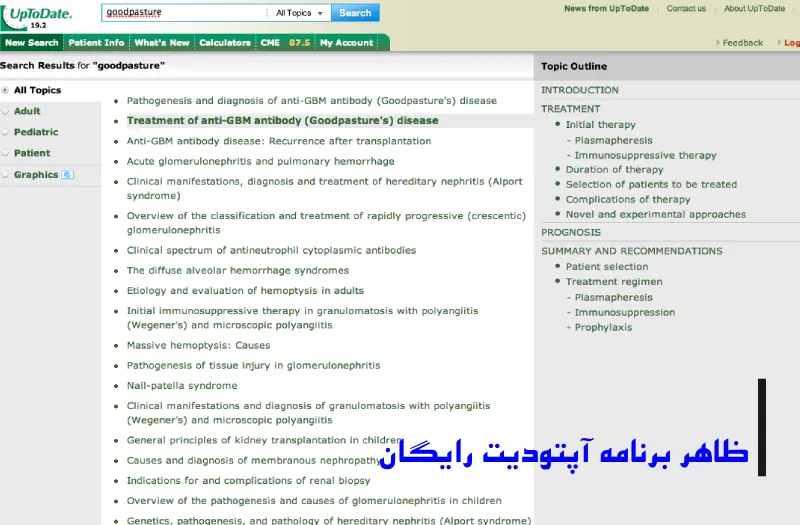Open Acute glomerulonephritis and pulmonary hemorrhage result
This screenshot has height=525, width=800.
pos(261,161)
